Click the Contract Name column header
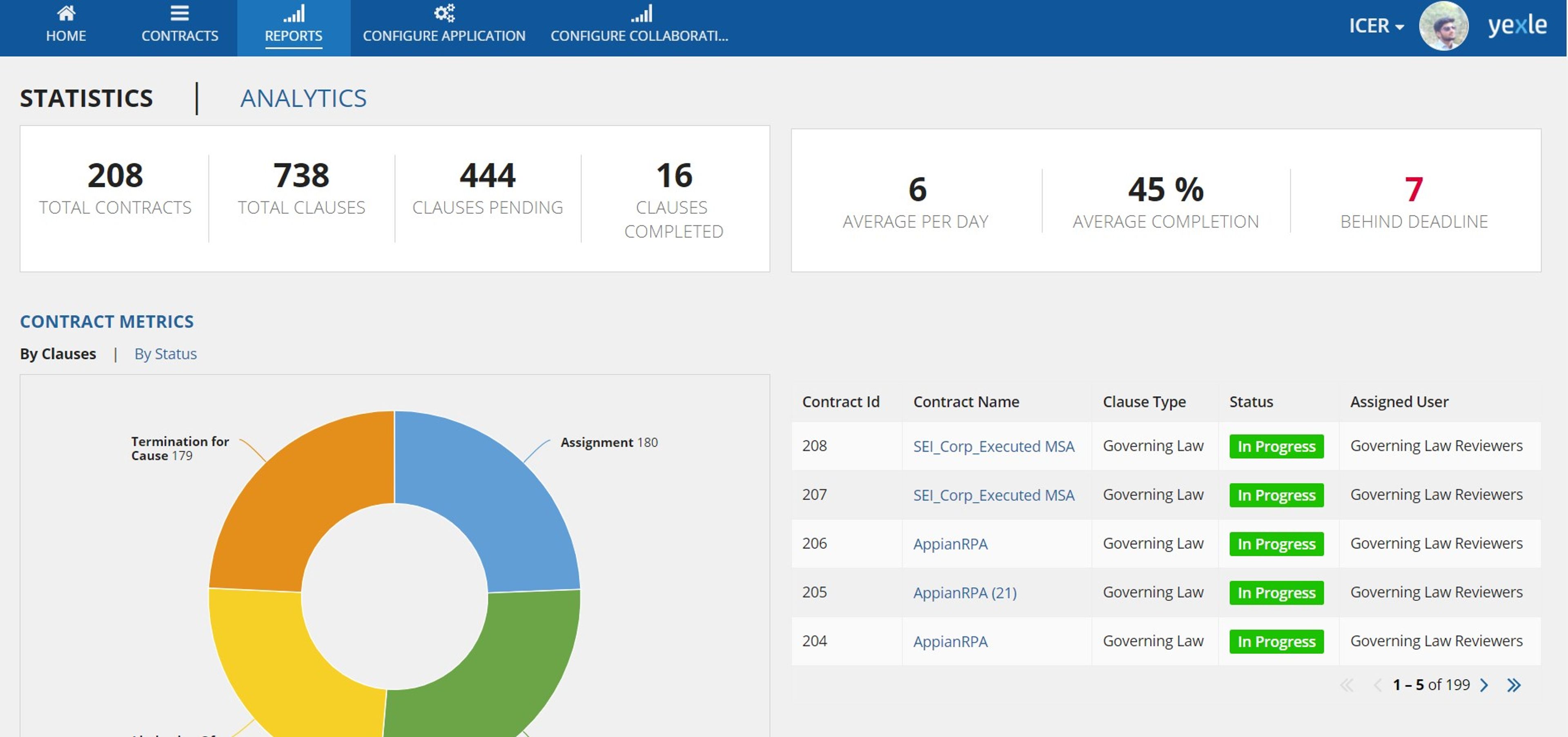This screenshot has width=1568, height=737. tap(966, 402)
